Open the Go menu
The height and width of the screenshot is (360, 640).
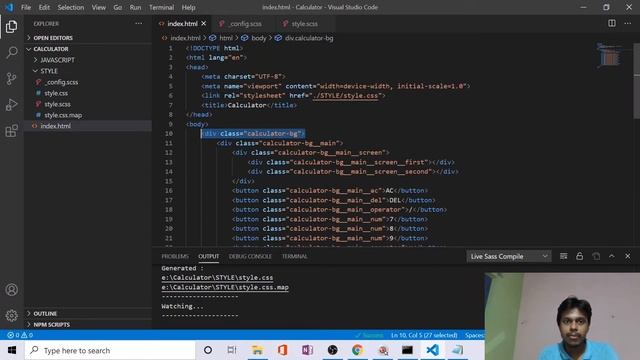[118, 7]
